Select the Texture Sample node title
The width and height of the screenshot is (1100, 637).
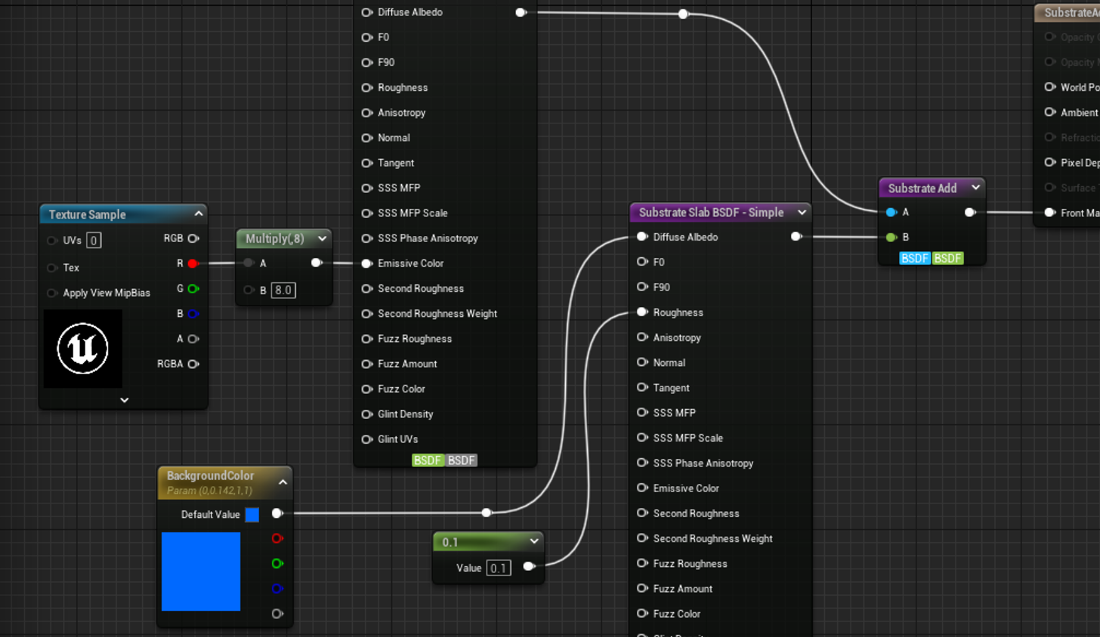(x=87, y=215)
